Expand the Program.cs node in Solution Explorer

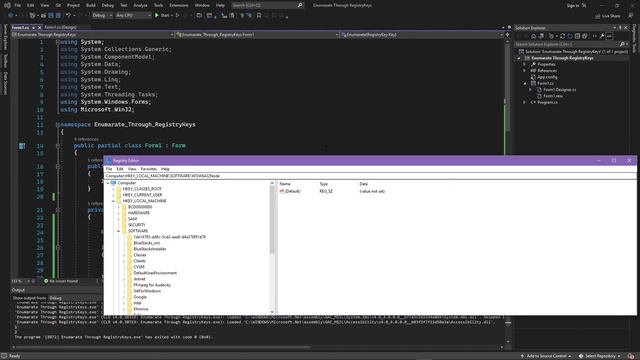point(524,102)
